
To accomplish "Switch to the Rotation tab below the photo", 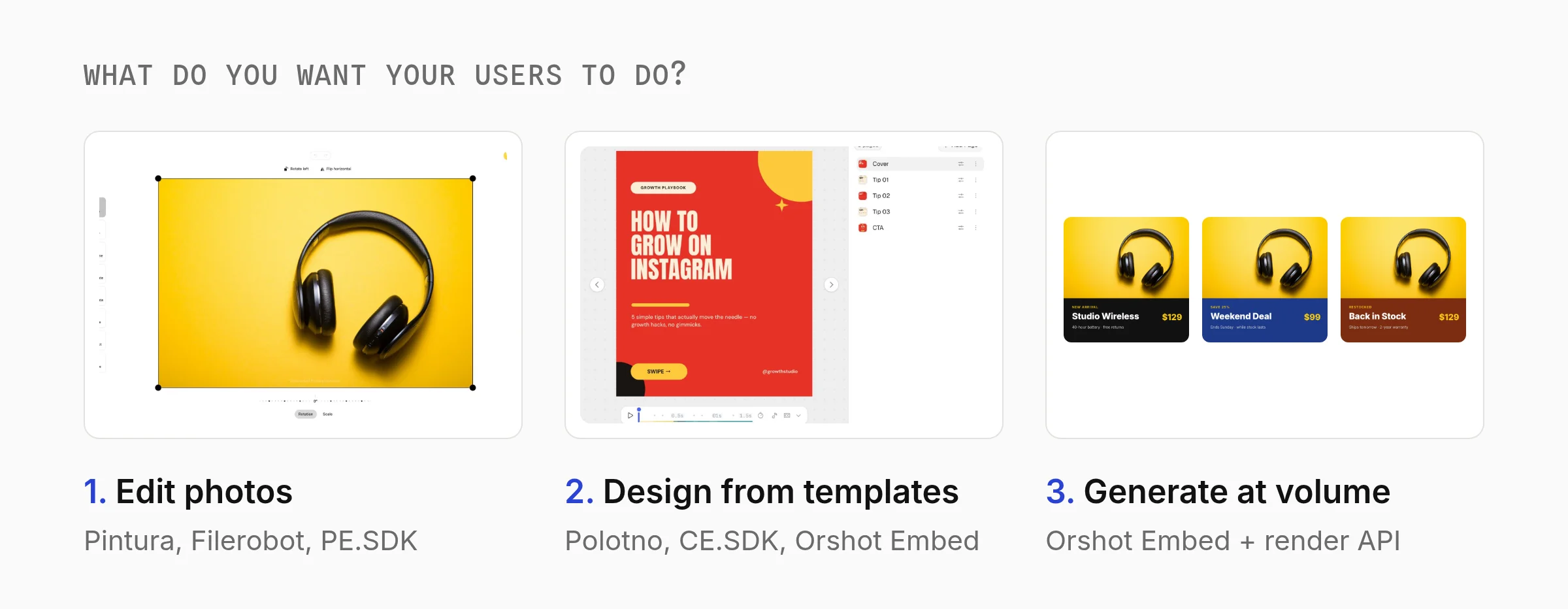I will tap(305, 414).
